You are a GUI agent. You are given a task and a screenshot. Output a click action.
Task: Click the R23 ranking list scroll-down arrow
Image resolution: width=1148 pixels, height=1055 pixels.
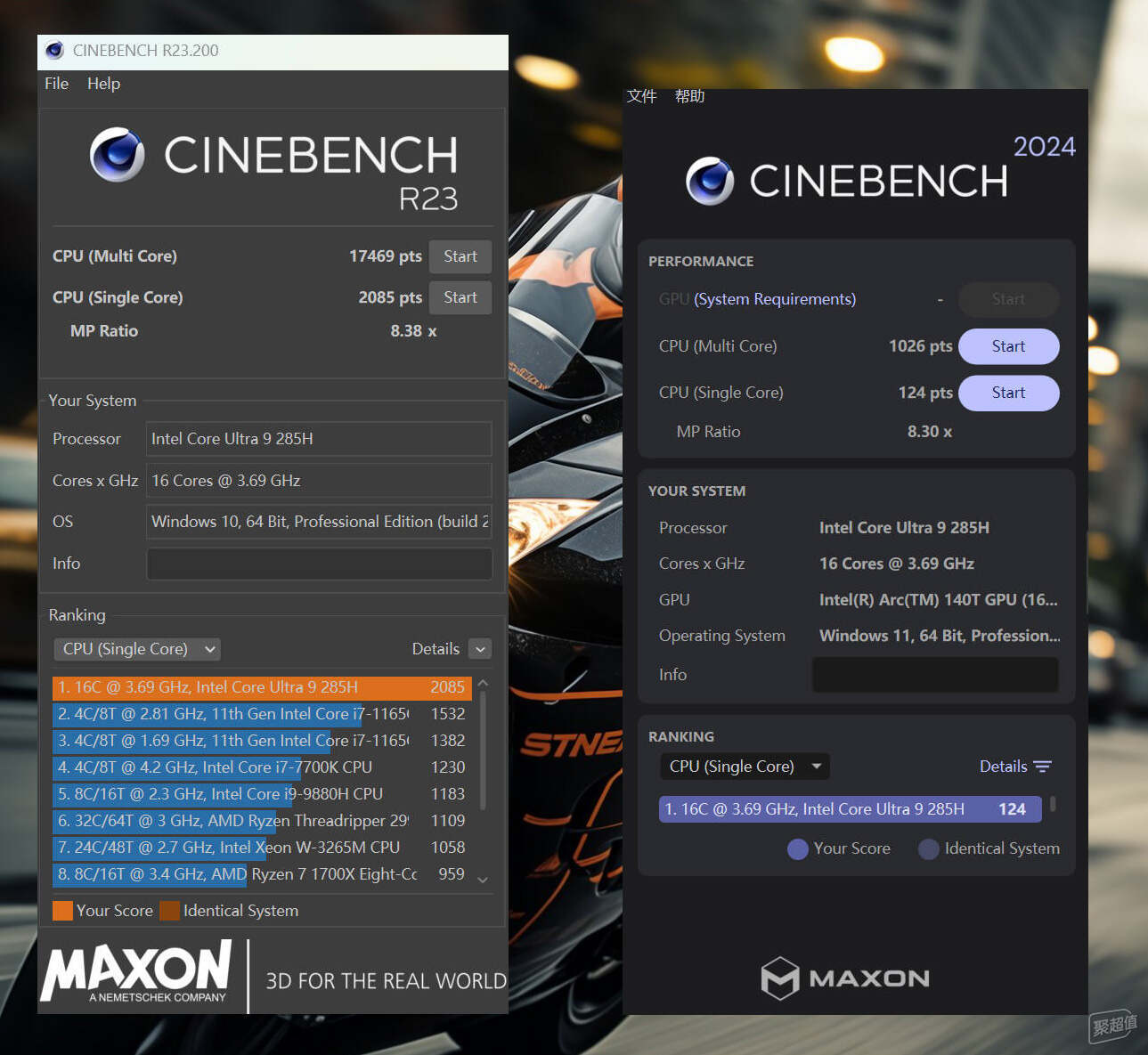coord(483,880)
